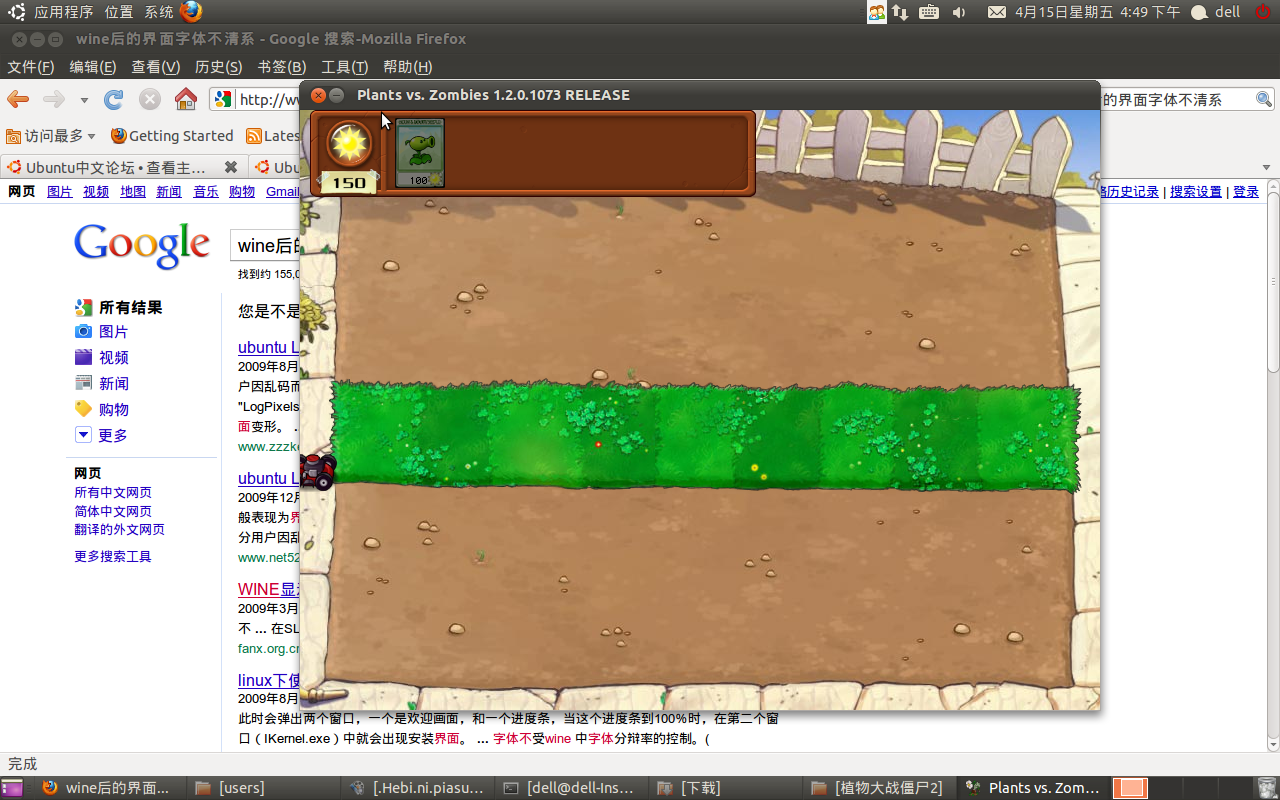This screenshot has width=1280, height=800.
Task: Reload the page in Firefox
Action: pyautogui.click(x=114, y=99)
